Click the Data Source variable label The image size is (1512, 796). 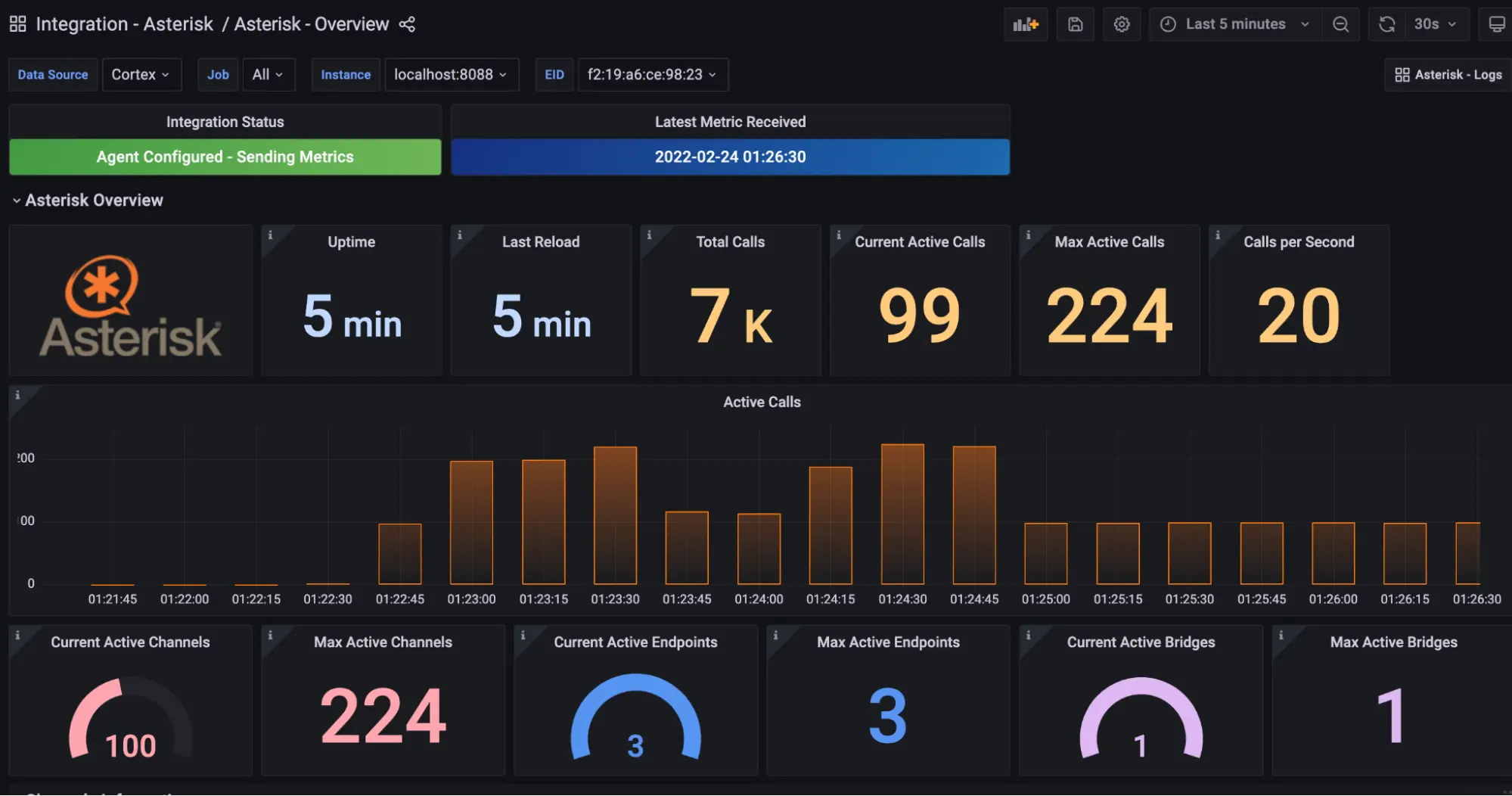point(53,74)
